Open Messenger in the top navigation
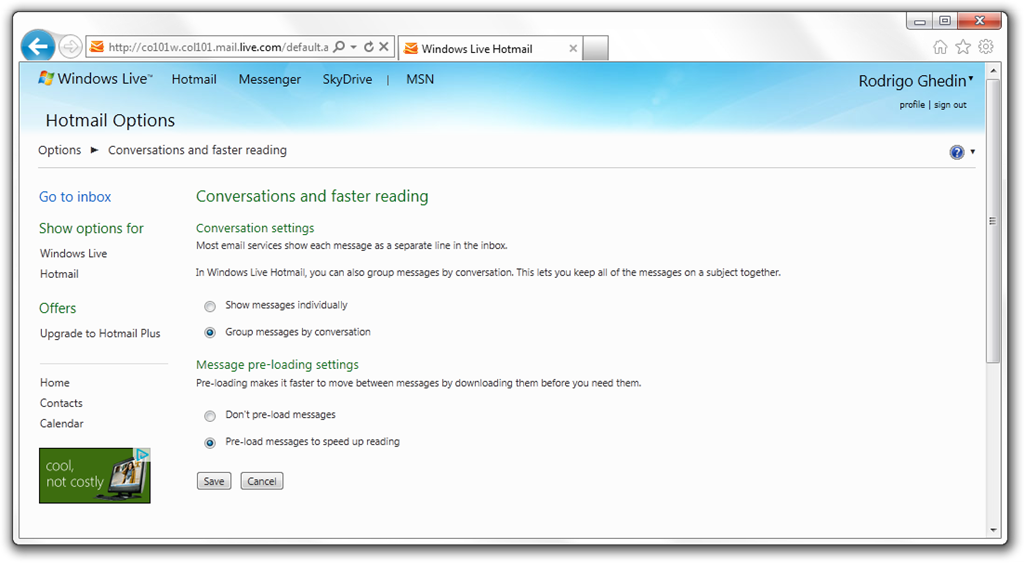The height and width of the screenshot is (563, 1024). [270, 79]
